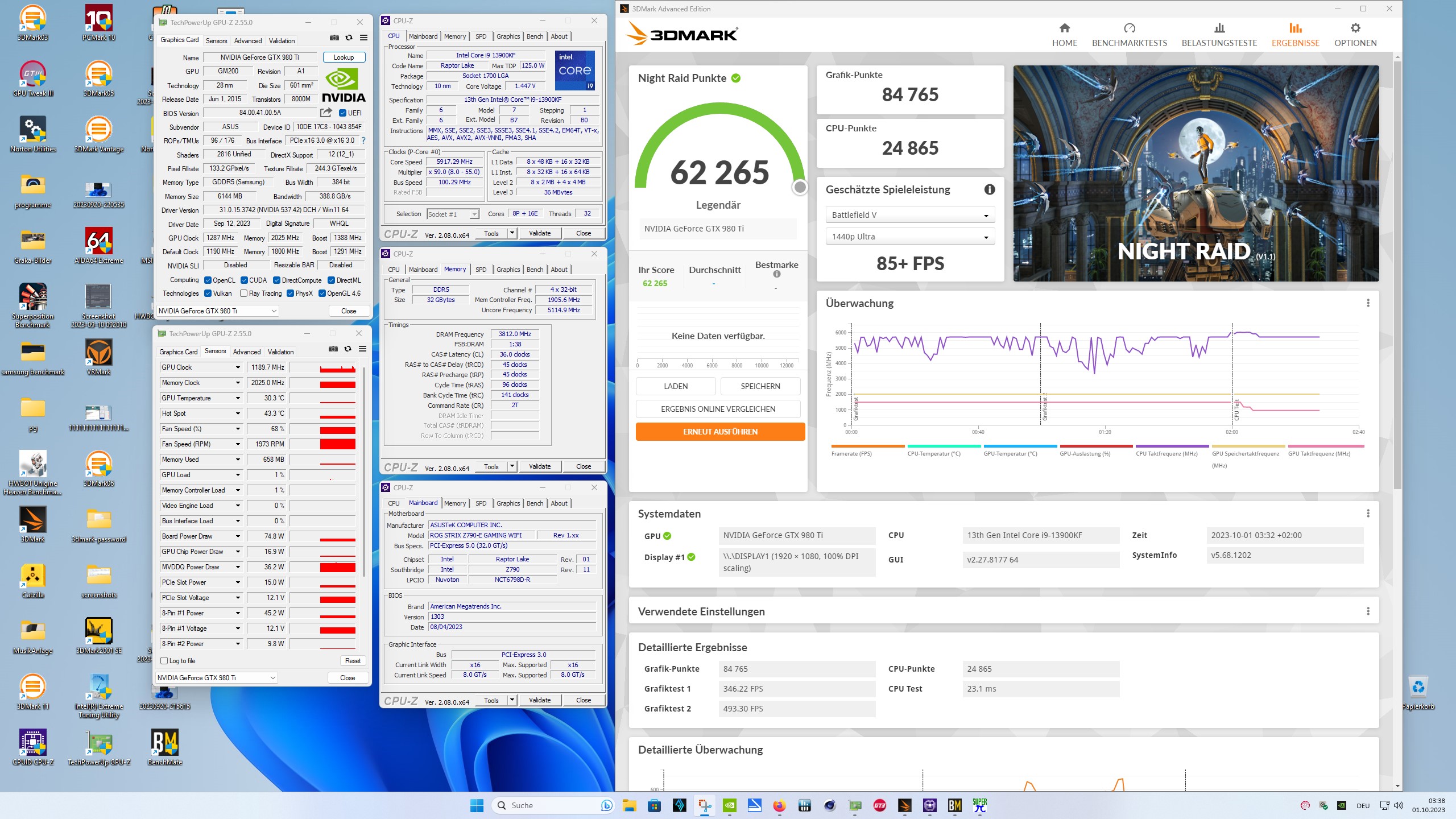Open Catzilla desktop icon
The image size is (1456, 819).
coord(33,581)
